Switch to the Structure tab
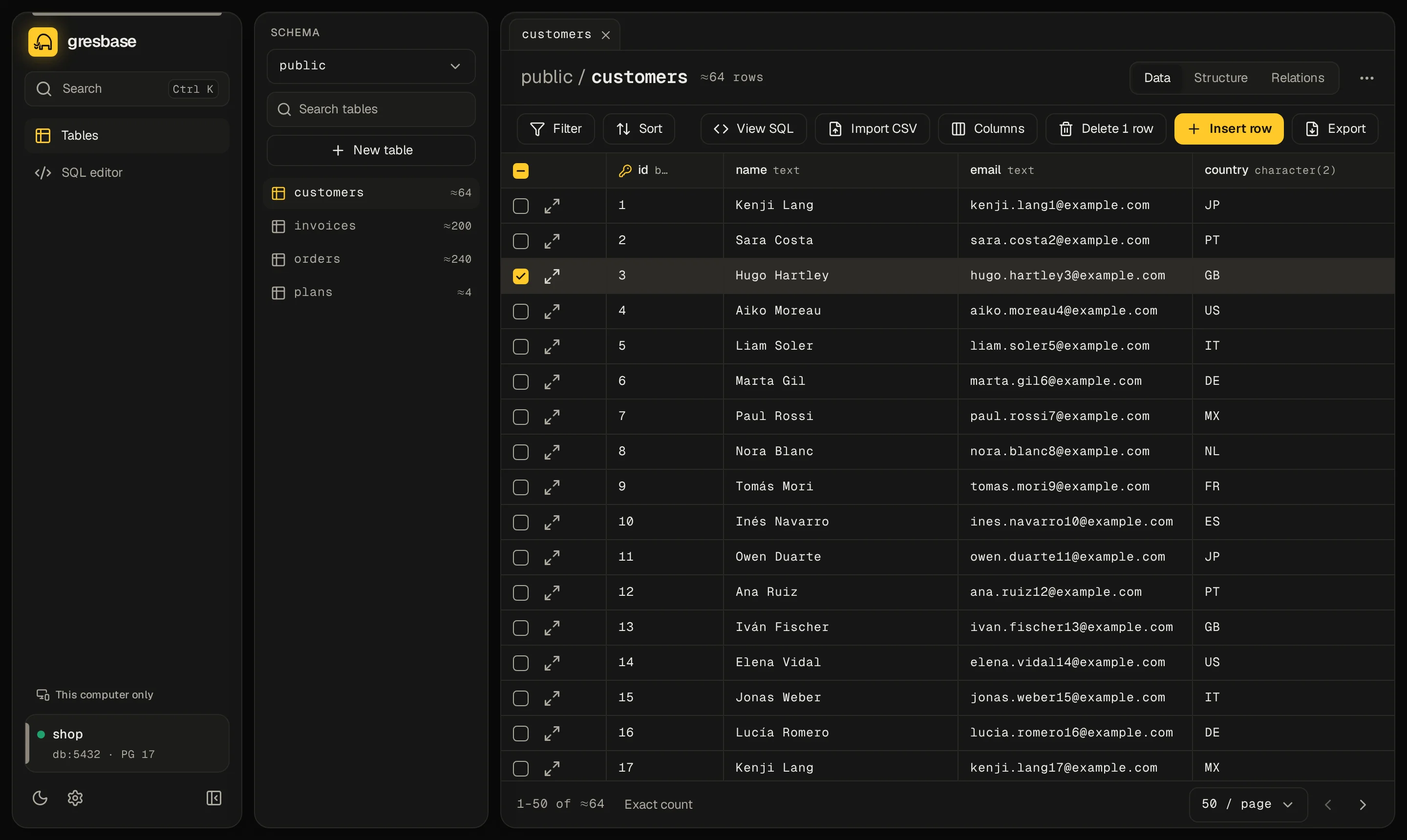The width and height of the screenshot is (1407, 840). coord(1220,78)
